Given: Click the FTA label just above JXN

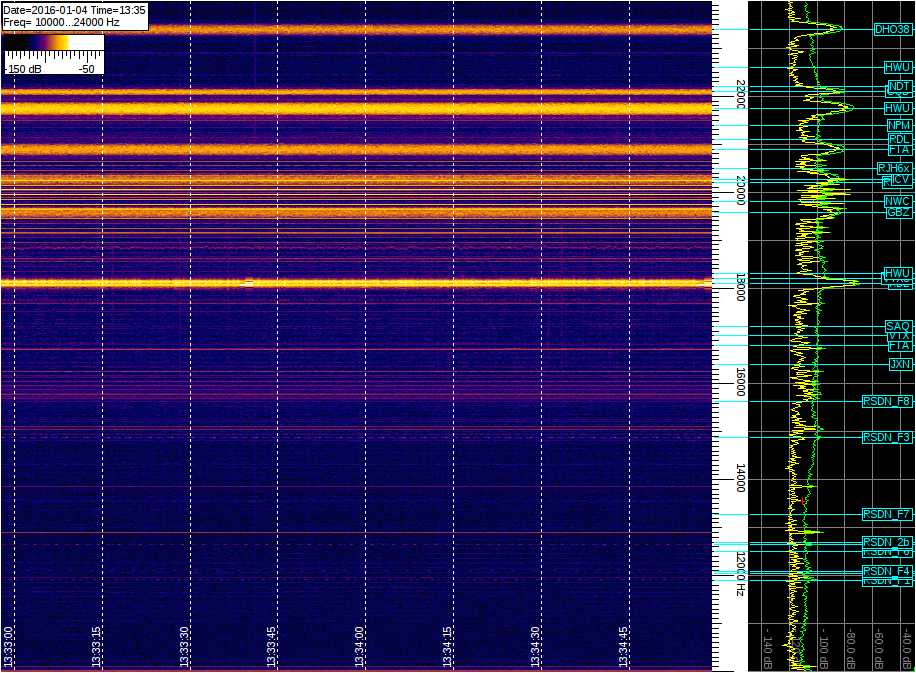Looking at the screenshot, I should 900,346.
